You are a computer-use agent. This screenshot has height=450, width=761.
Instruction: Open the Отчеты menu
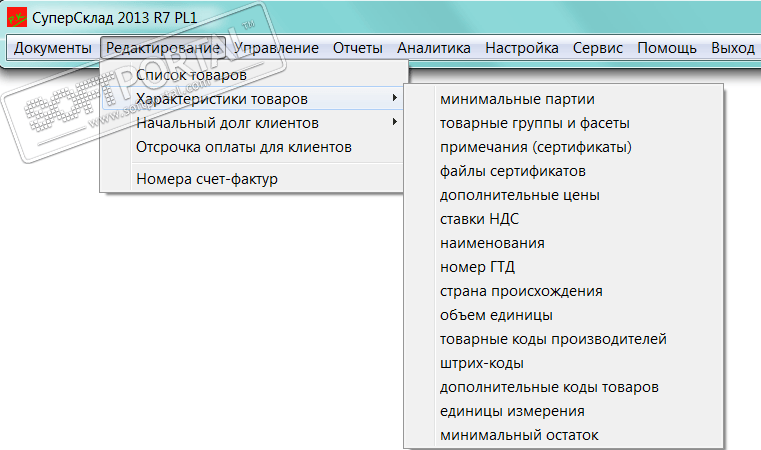point(358,48)
